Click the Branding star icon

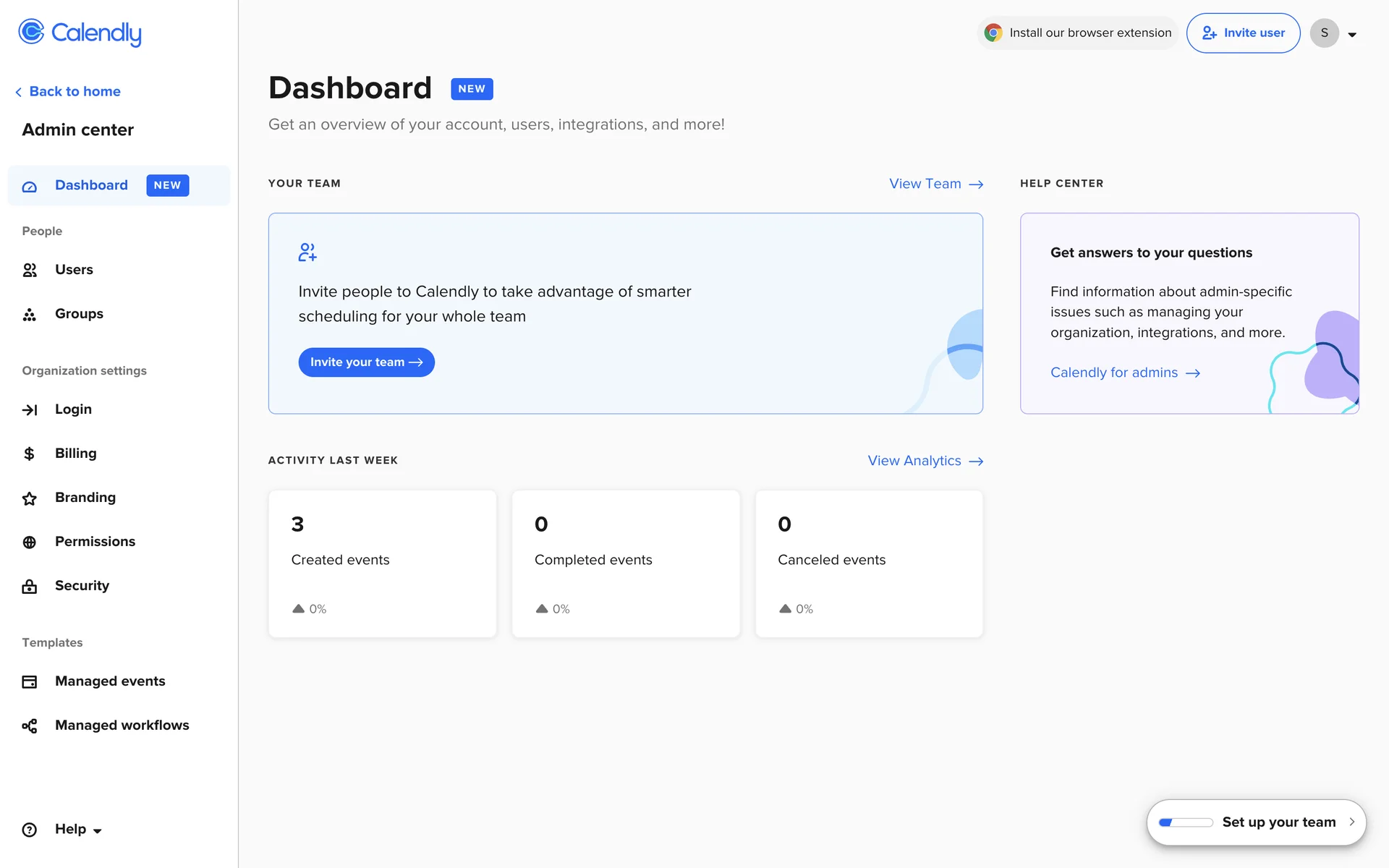[30, 498]
